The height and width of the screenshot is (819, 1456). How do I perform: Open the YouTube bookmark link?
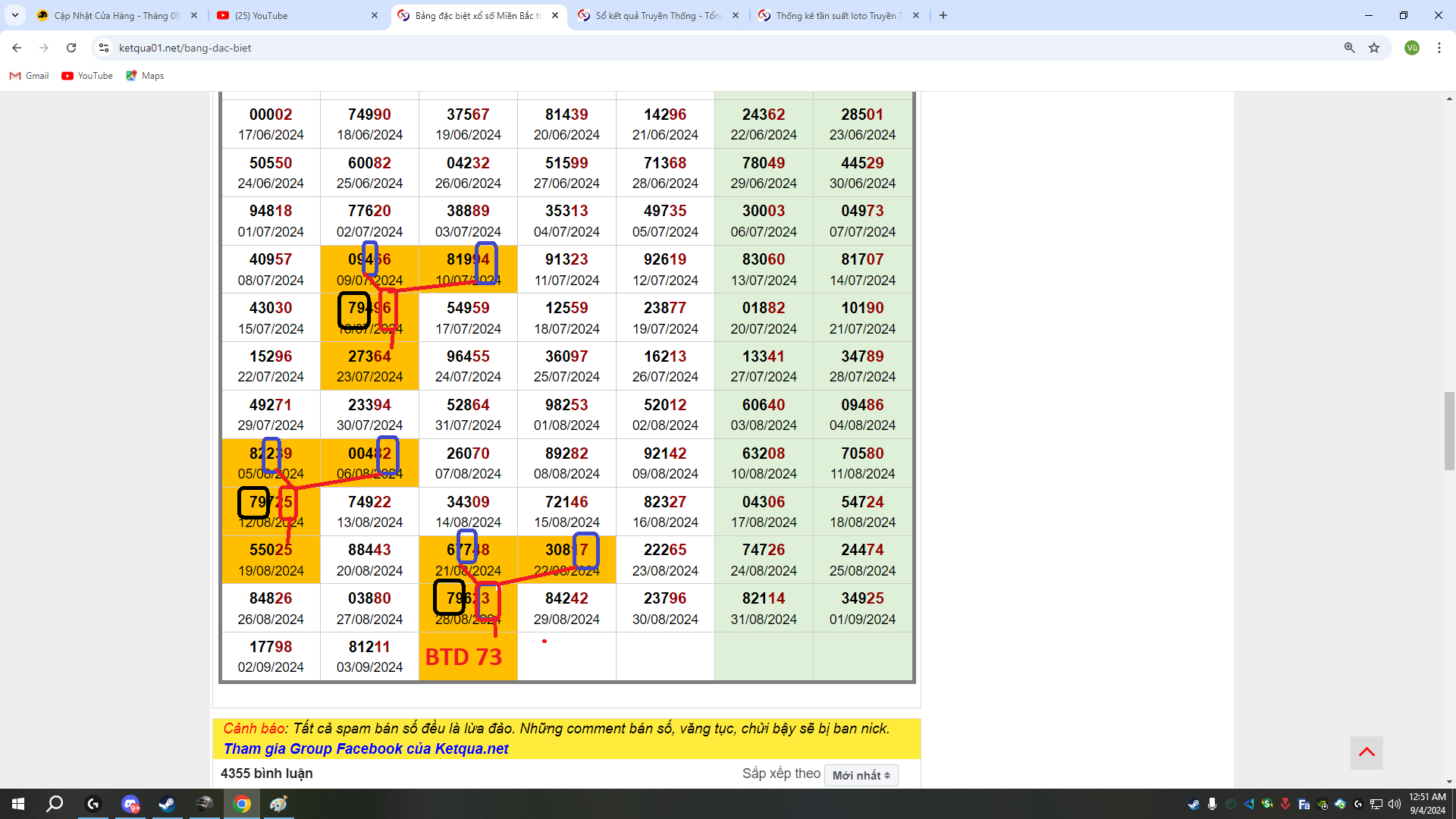(87, 76)
